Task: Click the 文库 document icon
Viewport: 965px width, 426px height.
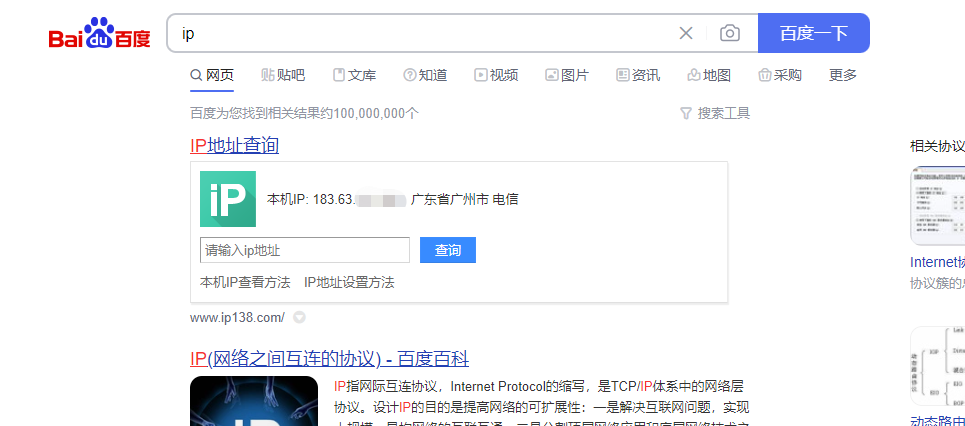Action: [338, 76]
